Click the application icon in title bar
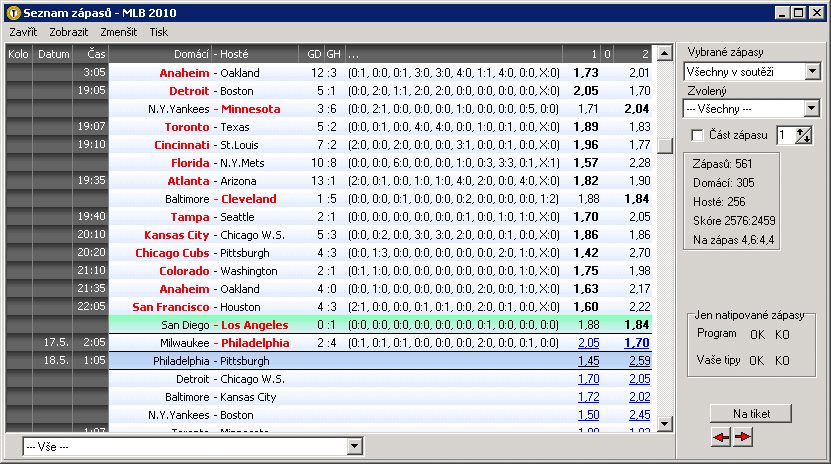 point(14,13)
